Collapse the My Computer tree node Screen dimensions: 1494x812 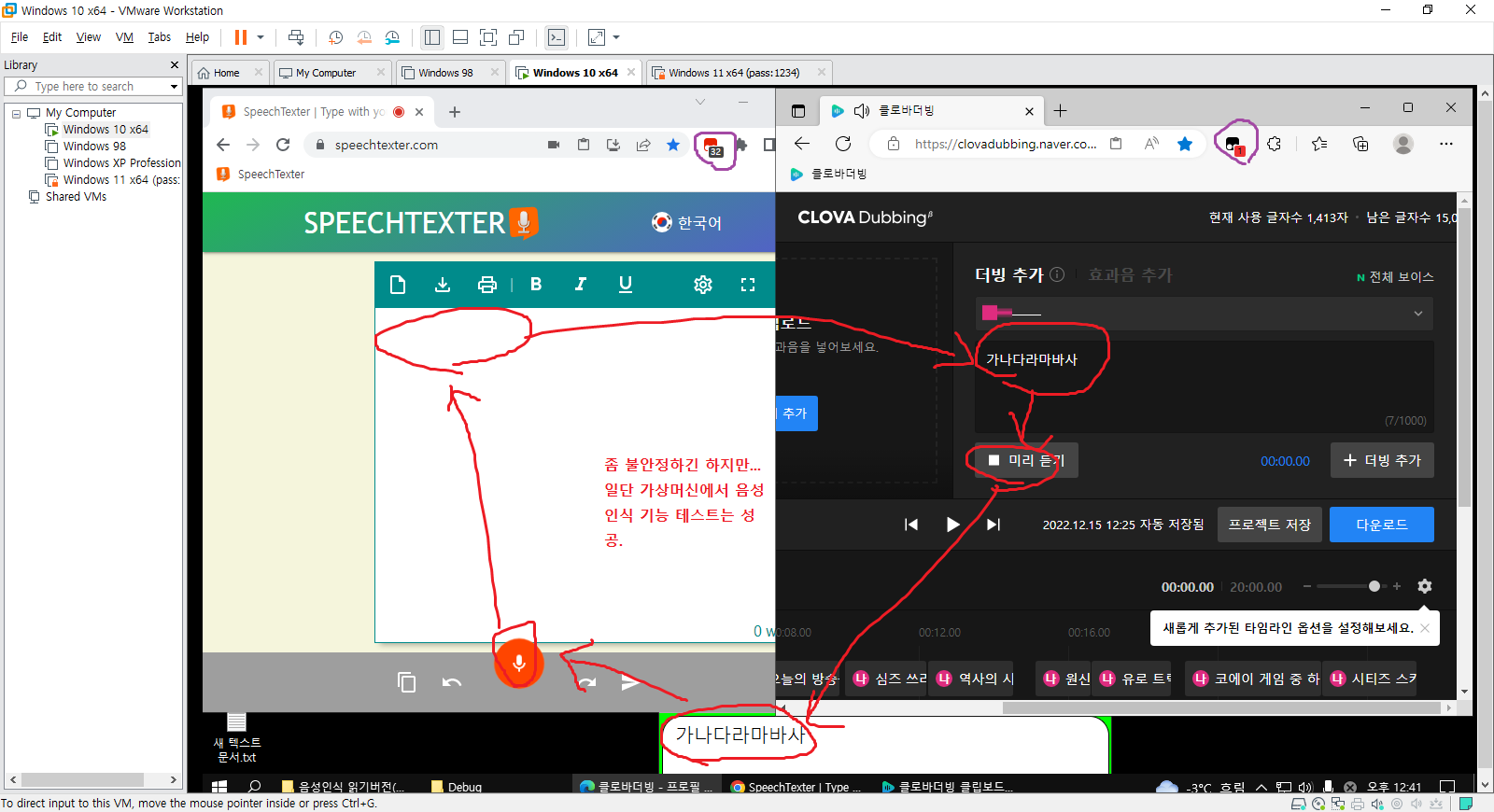pos(16,113)
